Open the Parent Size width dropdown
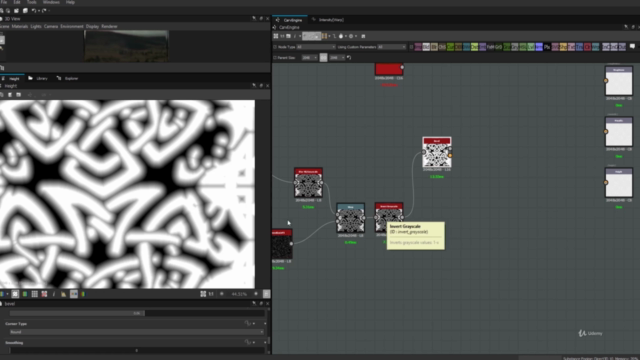This screenshot has width=640, height=360. [x=309, y=58]
